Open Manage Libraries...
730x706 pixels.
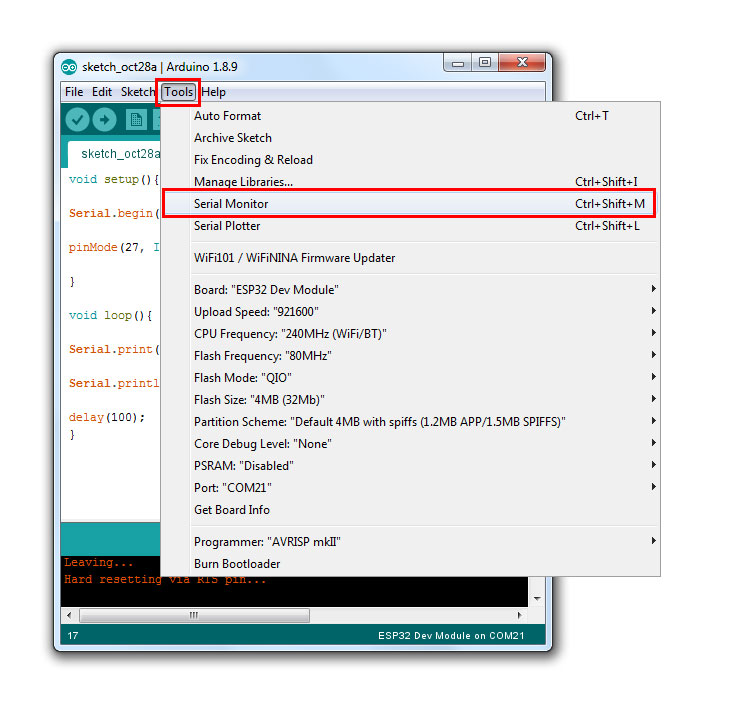(411, 182)
